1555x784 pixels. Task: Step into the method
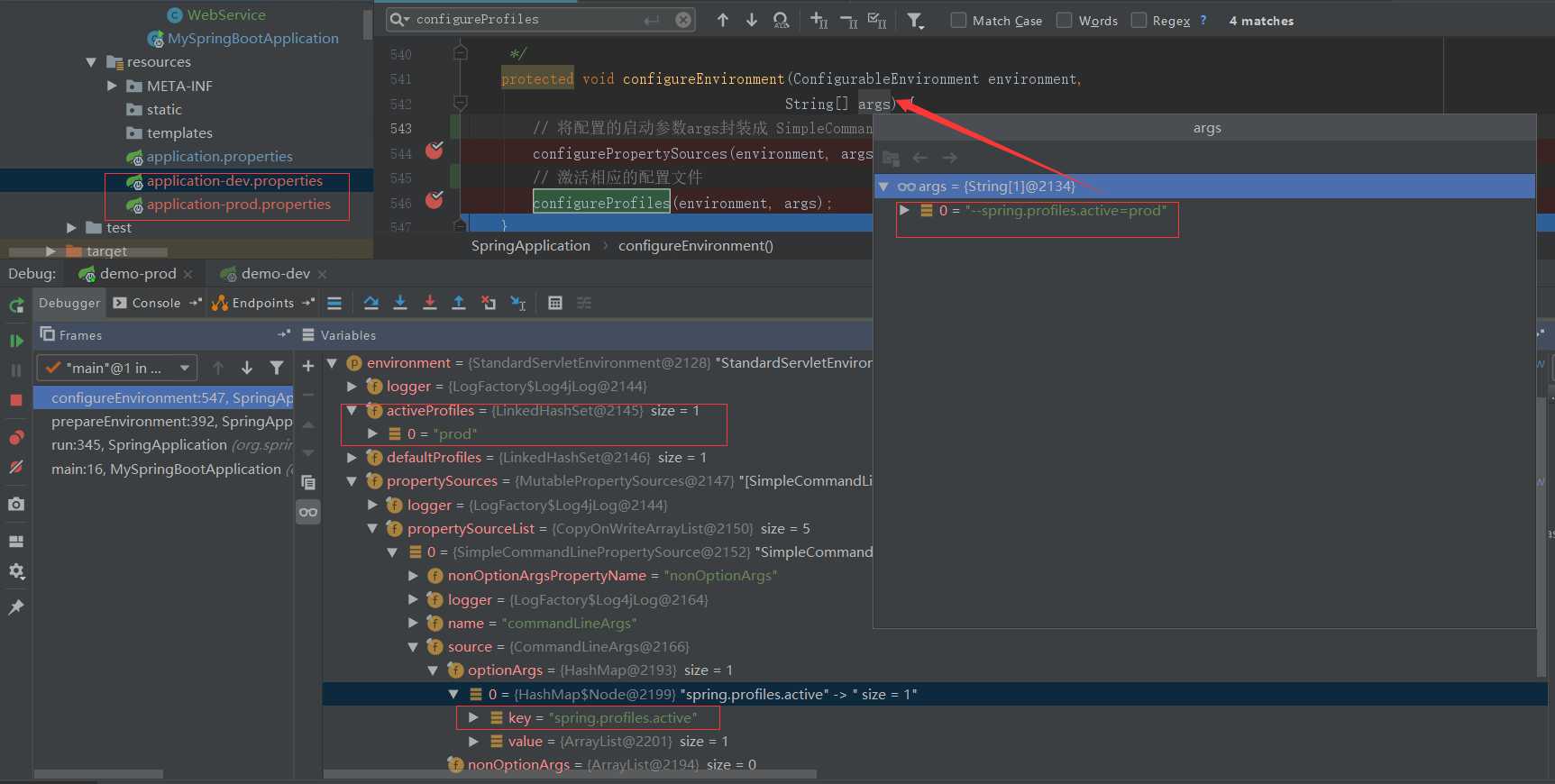[400, 303]
